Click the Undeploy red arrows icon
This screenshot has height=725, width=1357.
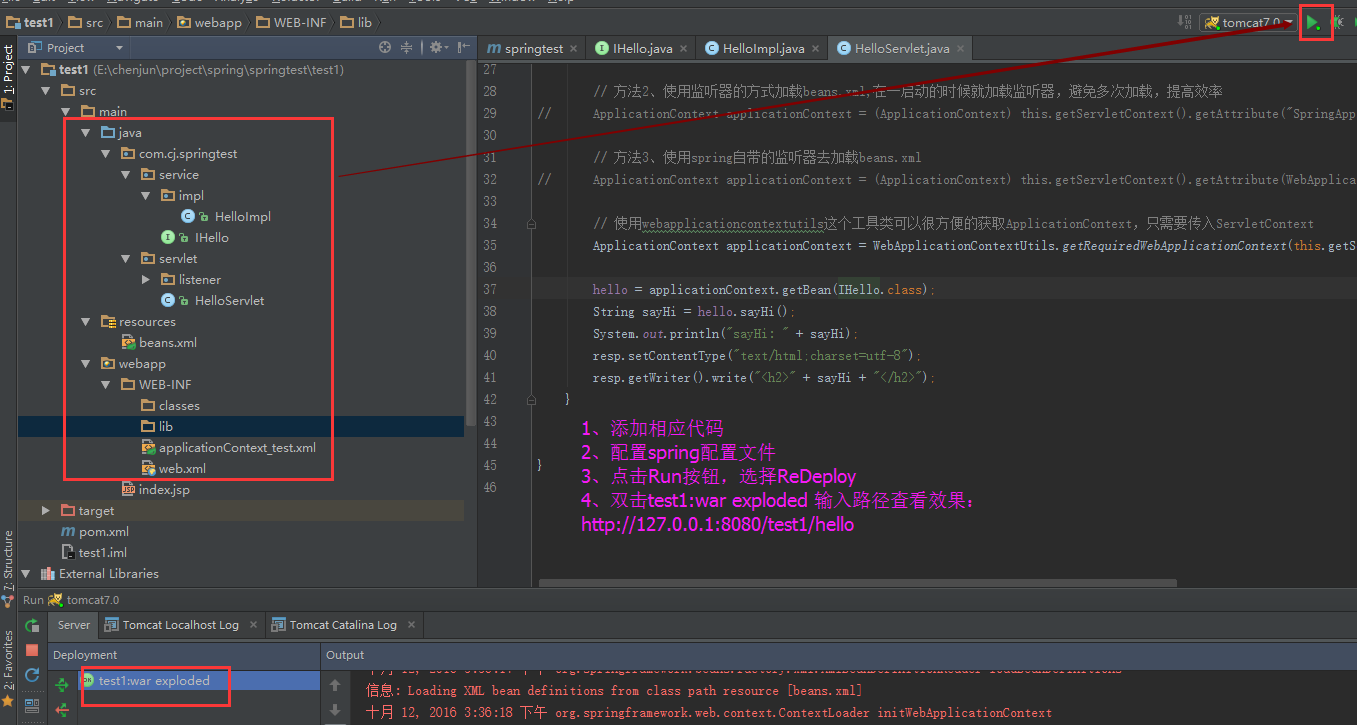click(62, 710)
